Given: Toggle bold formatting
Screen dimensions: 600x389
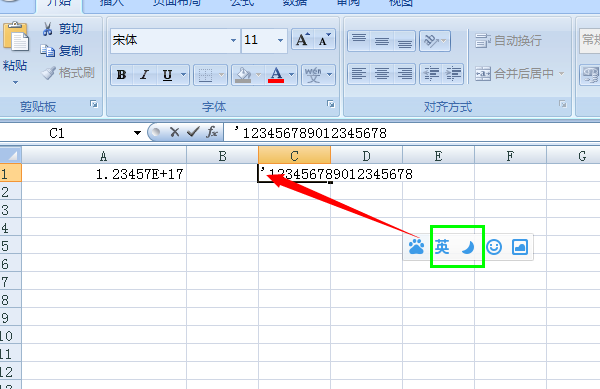Looking at the screenshot, I should (122, 75).
